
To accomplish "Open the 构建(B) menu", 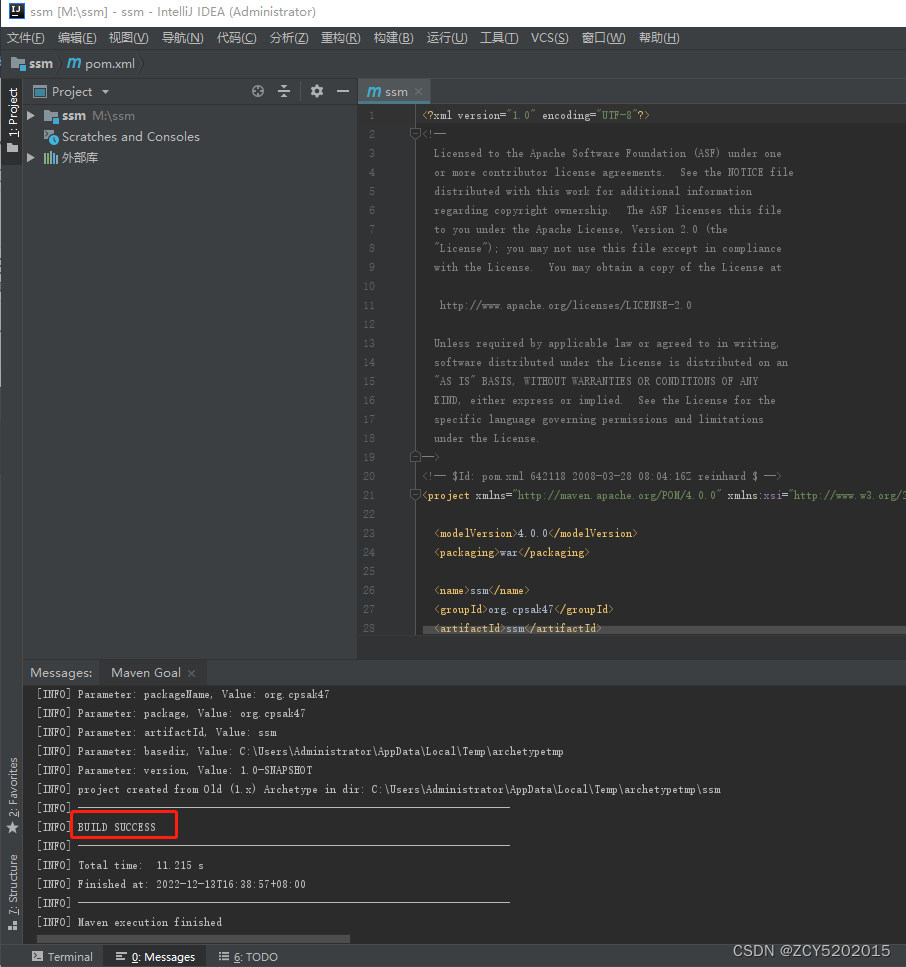I will pos(393,38).
